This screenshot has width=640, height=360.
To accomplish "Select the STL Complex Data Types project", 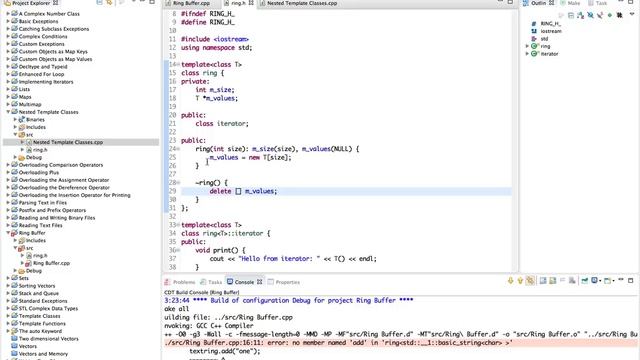I will click(x=48, y=309).
